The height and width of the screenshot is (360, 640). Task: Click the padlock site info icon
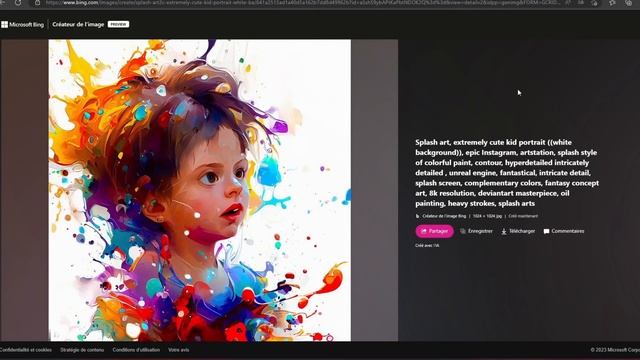coord(37,2)
